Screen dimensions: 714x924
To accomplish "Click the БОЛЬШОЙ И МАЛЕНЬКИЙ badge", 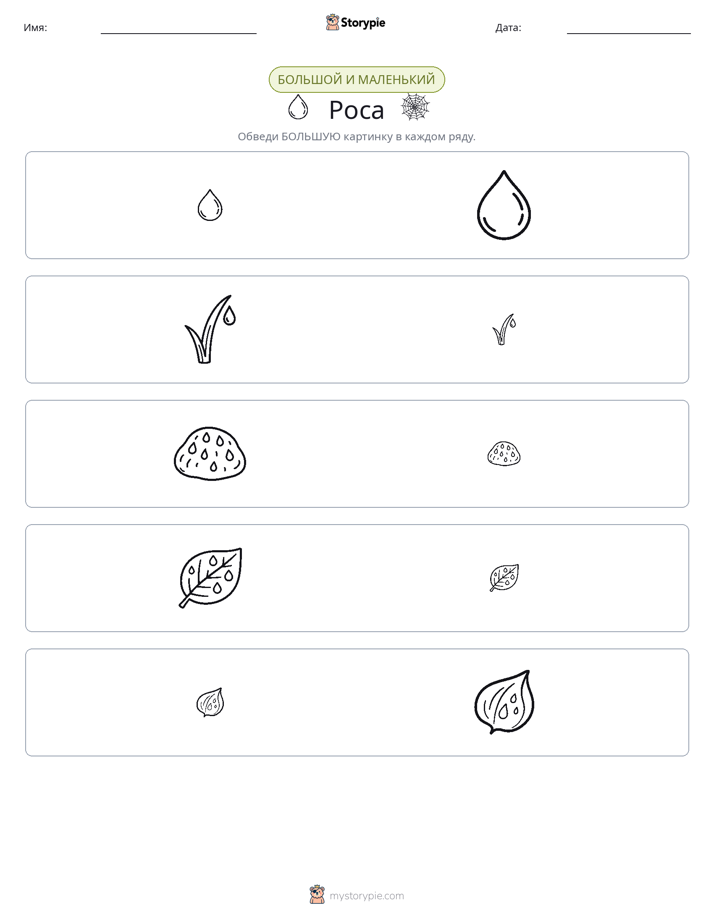I will (356, 80).
